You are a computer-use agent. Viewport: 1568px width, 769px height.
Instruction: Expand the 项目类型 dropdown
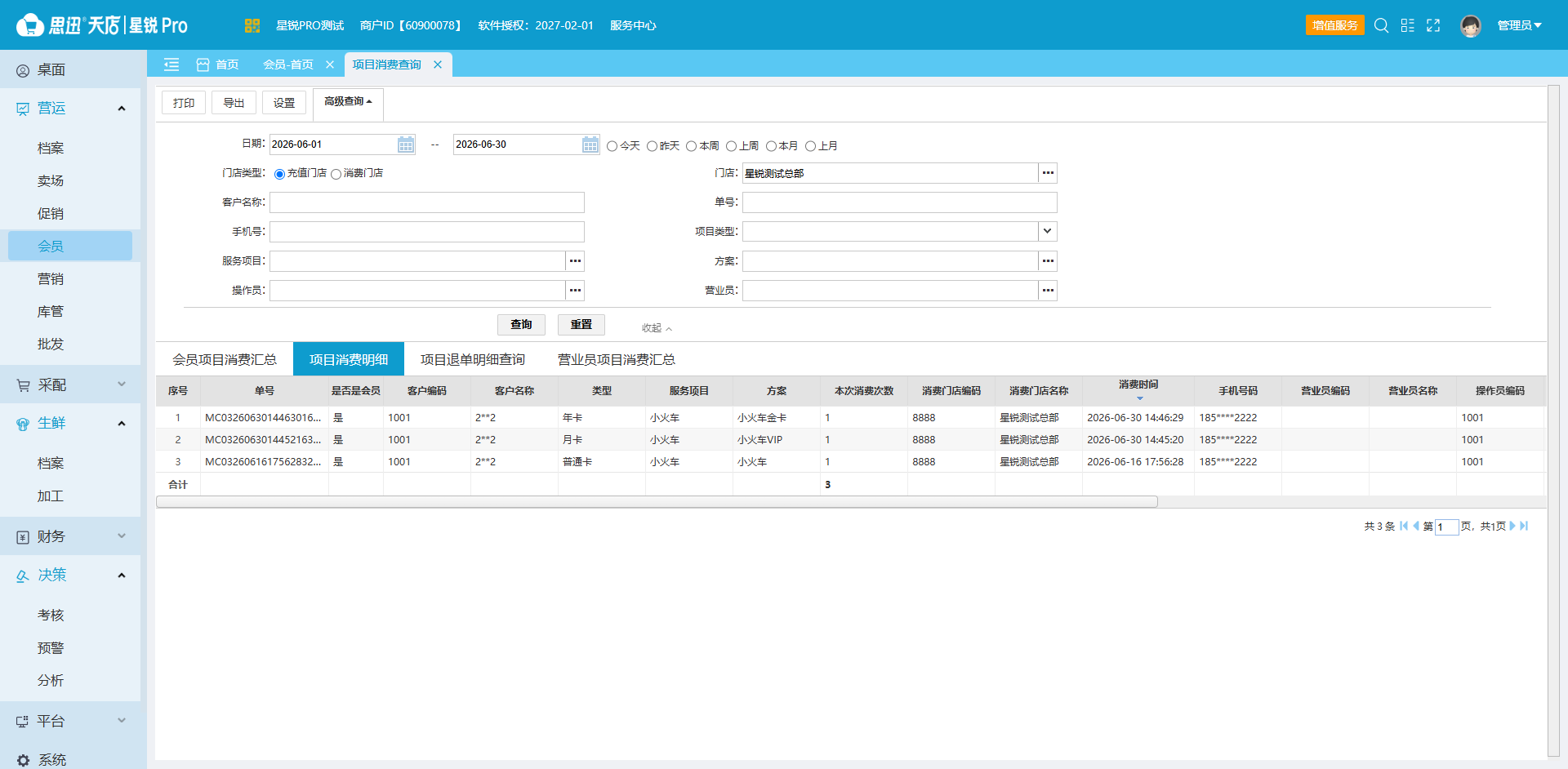(x=1048, y=232)
